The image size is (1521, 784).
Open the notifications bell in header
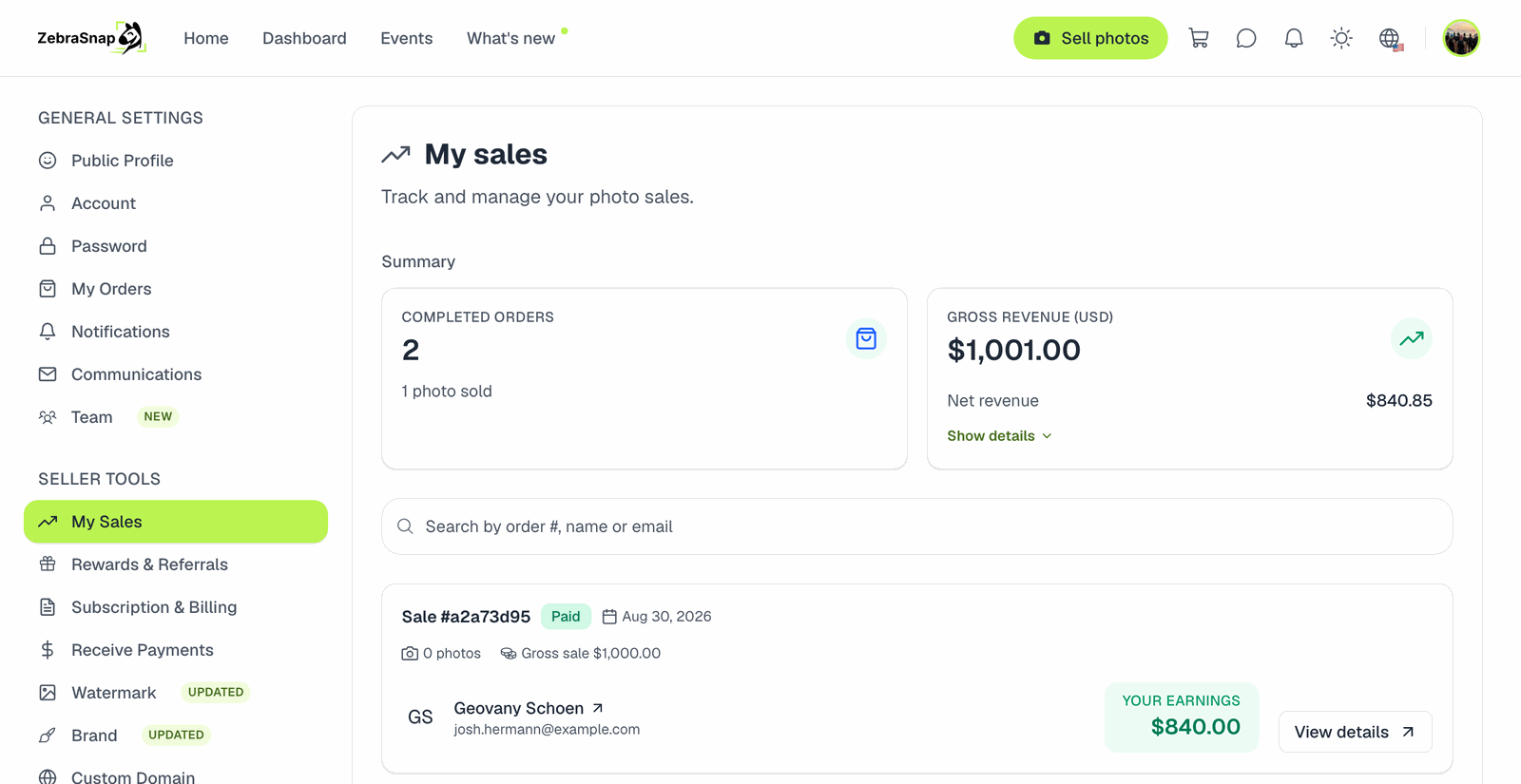[x=1294, y=38]
